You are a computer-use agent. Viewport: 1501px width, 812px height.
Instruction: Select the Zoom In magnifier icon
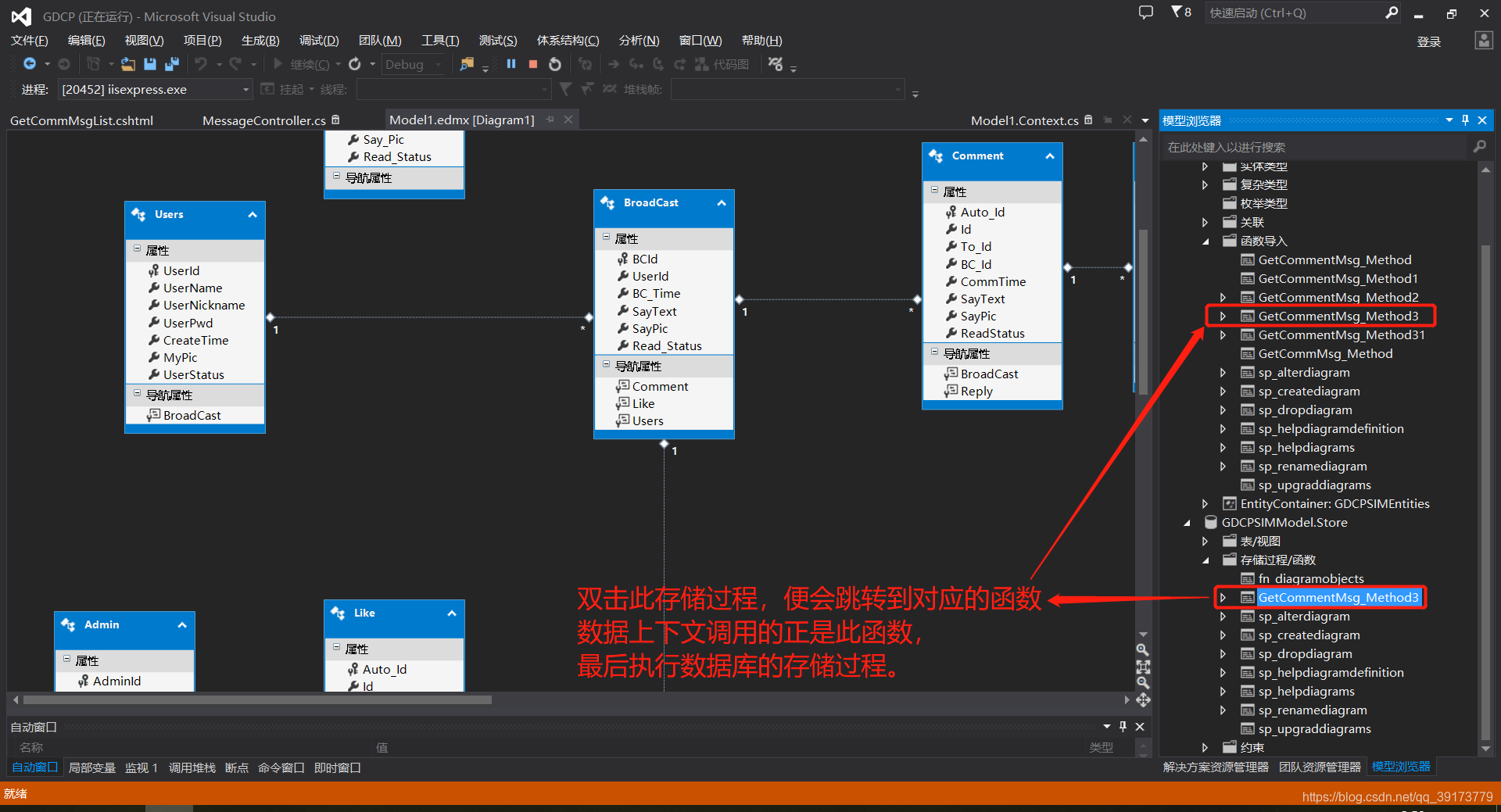pos(1143,649)
